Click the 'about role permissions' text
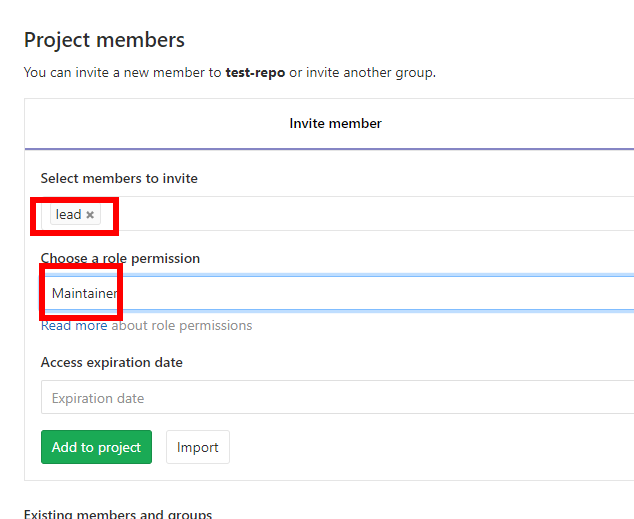Screen dimensions: 634x519 click(182, 325)
